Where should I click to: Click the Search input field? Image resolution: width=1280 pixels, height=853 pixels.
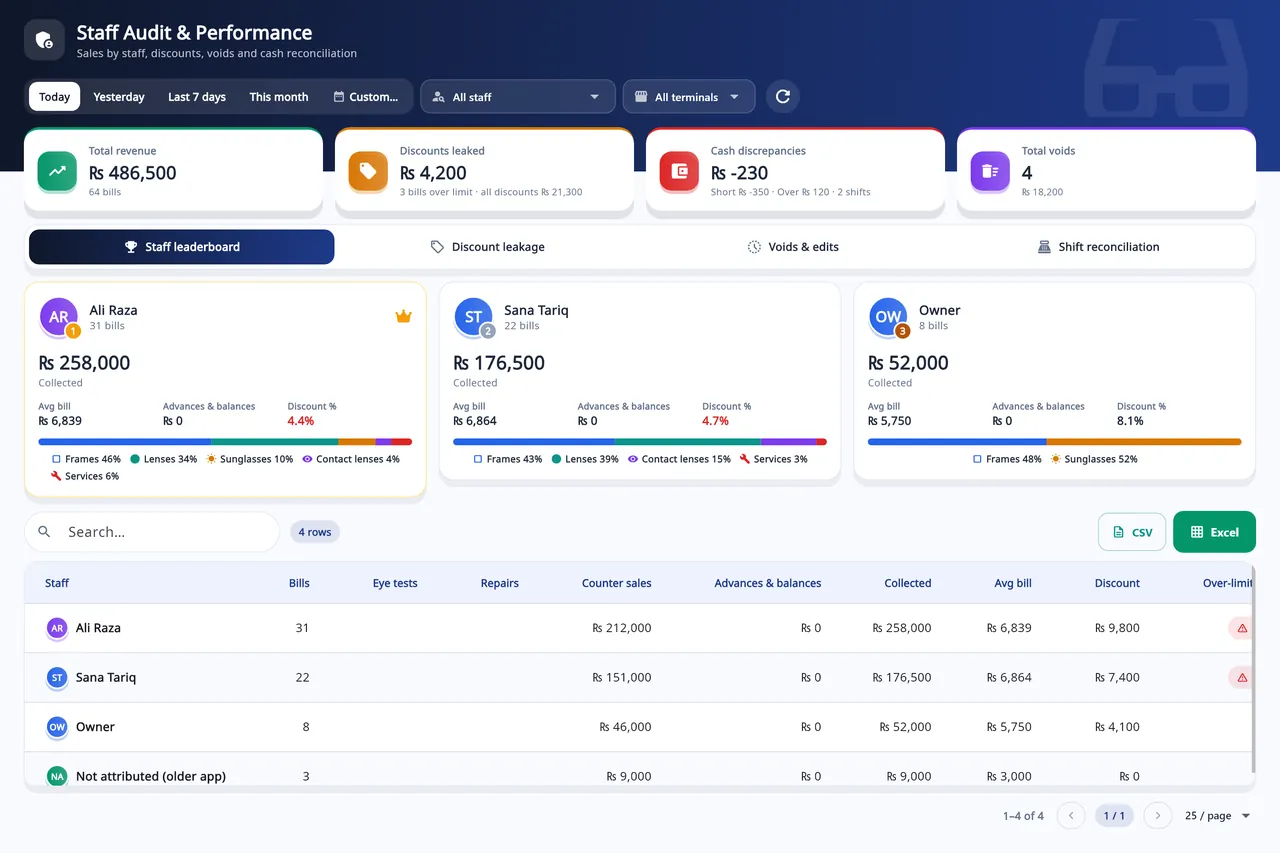click(x=152, y=532)
